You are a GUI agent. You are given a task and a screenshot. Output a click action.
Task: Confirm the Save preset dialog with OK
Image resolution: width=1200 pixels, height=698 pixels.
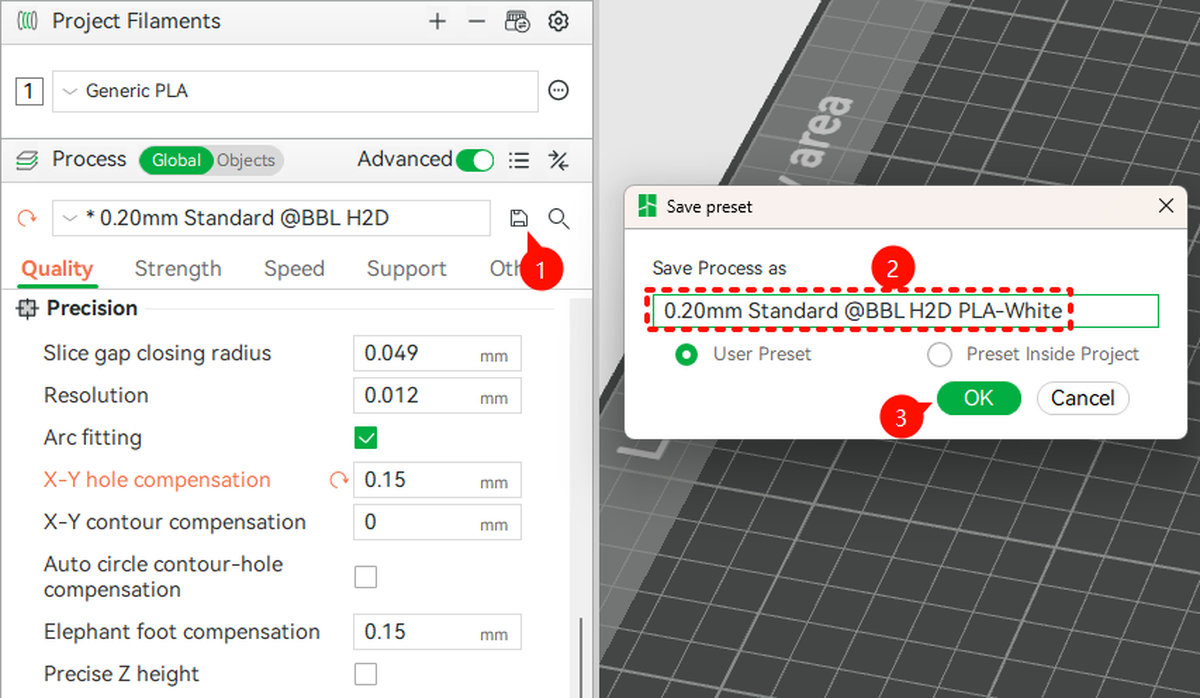(978, 398)
